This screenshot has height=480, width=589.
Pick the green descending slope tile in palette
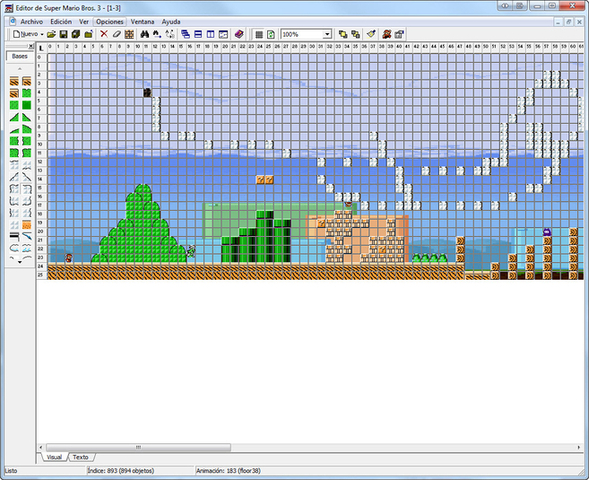click(26, 118)
